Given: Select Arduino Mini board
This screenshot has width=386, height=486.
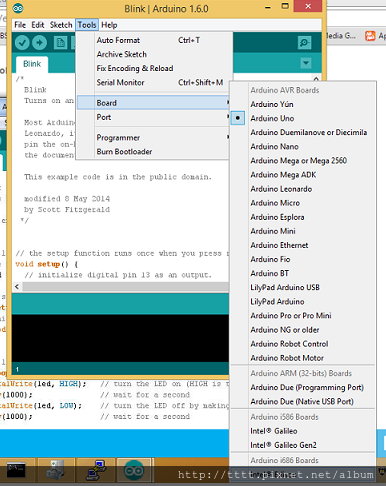Looking at the screenshot, I should 303,231.
